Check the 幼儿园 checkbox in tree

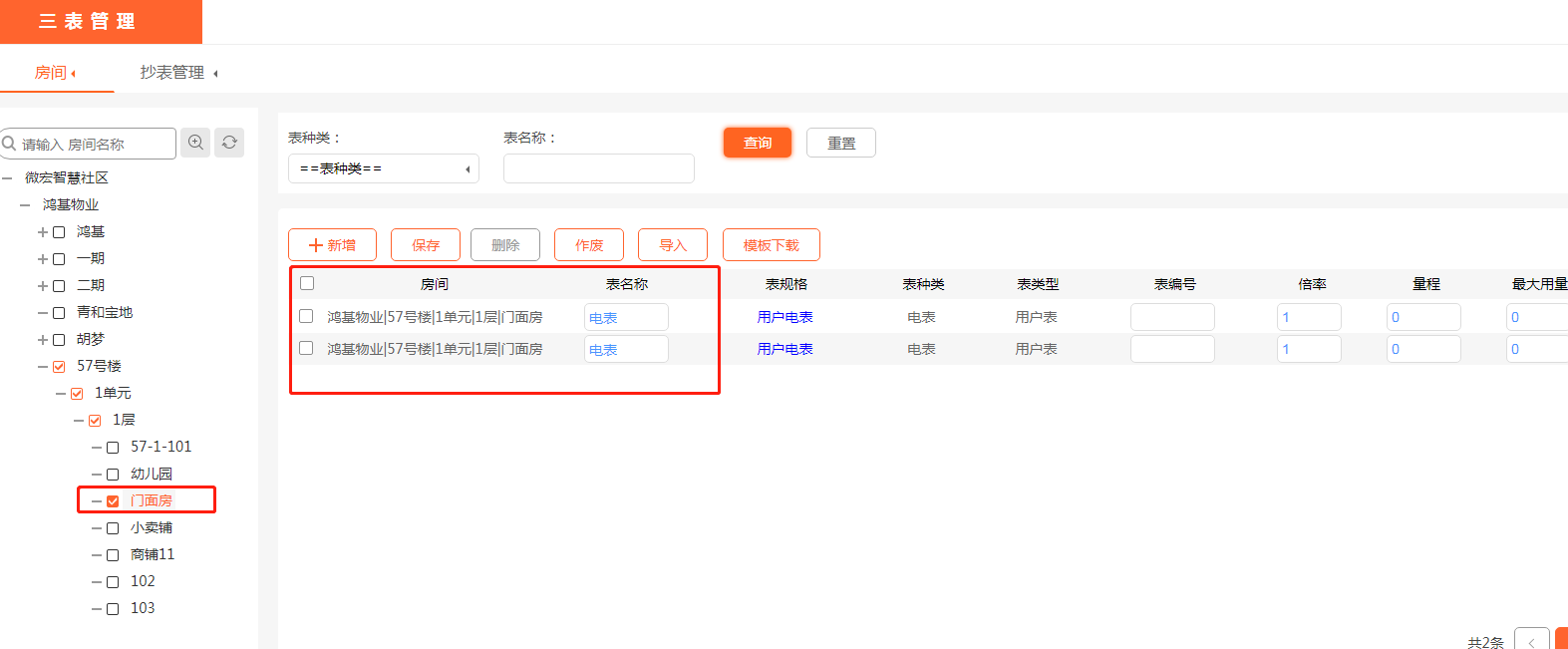[113, 475]
